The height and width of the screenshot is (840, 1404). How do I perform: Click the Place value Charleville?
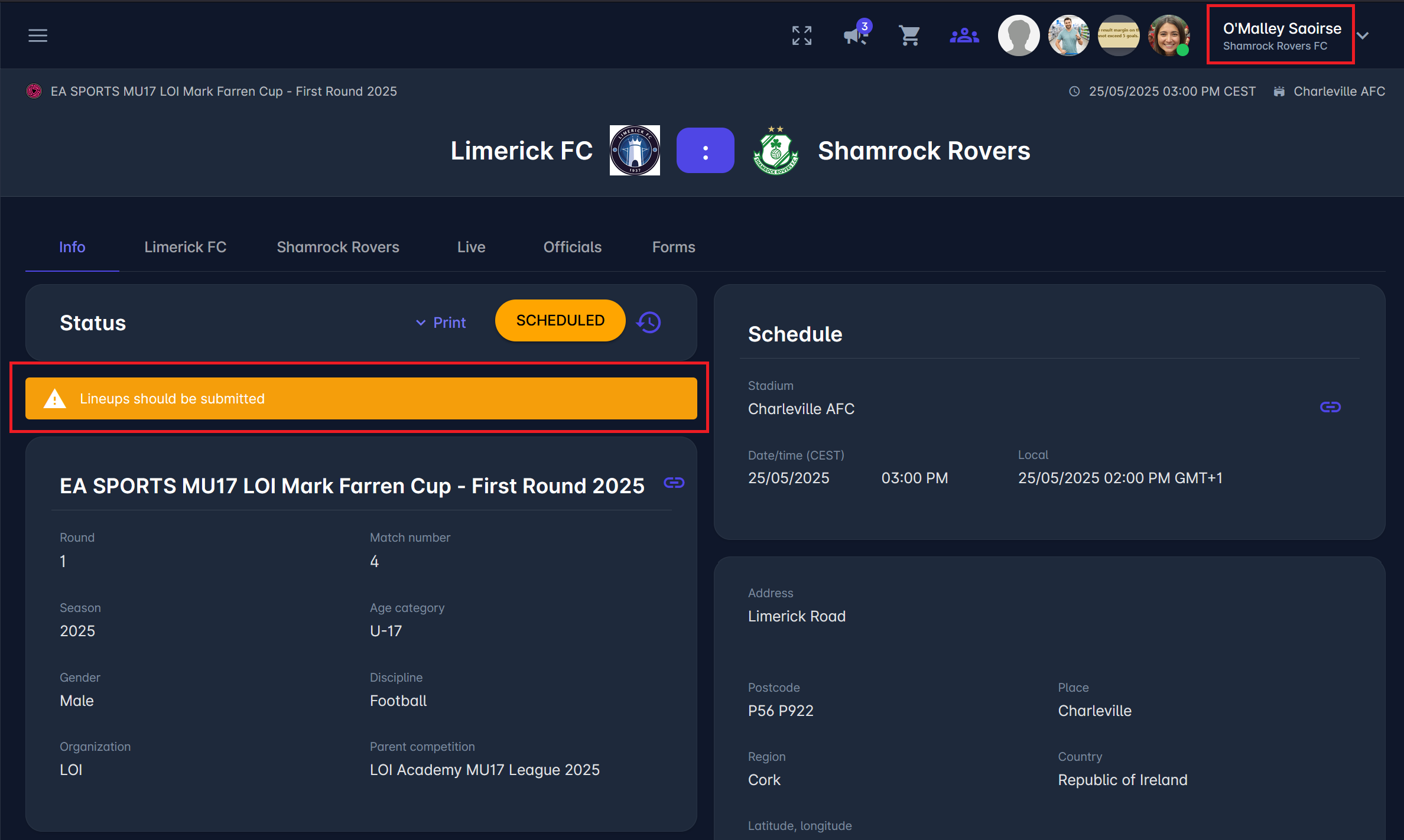pos(1094,711)
